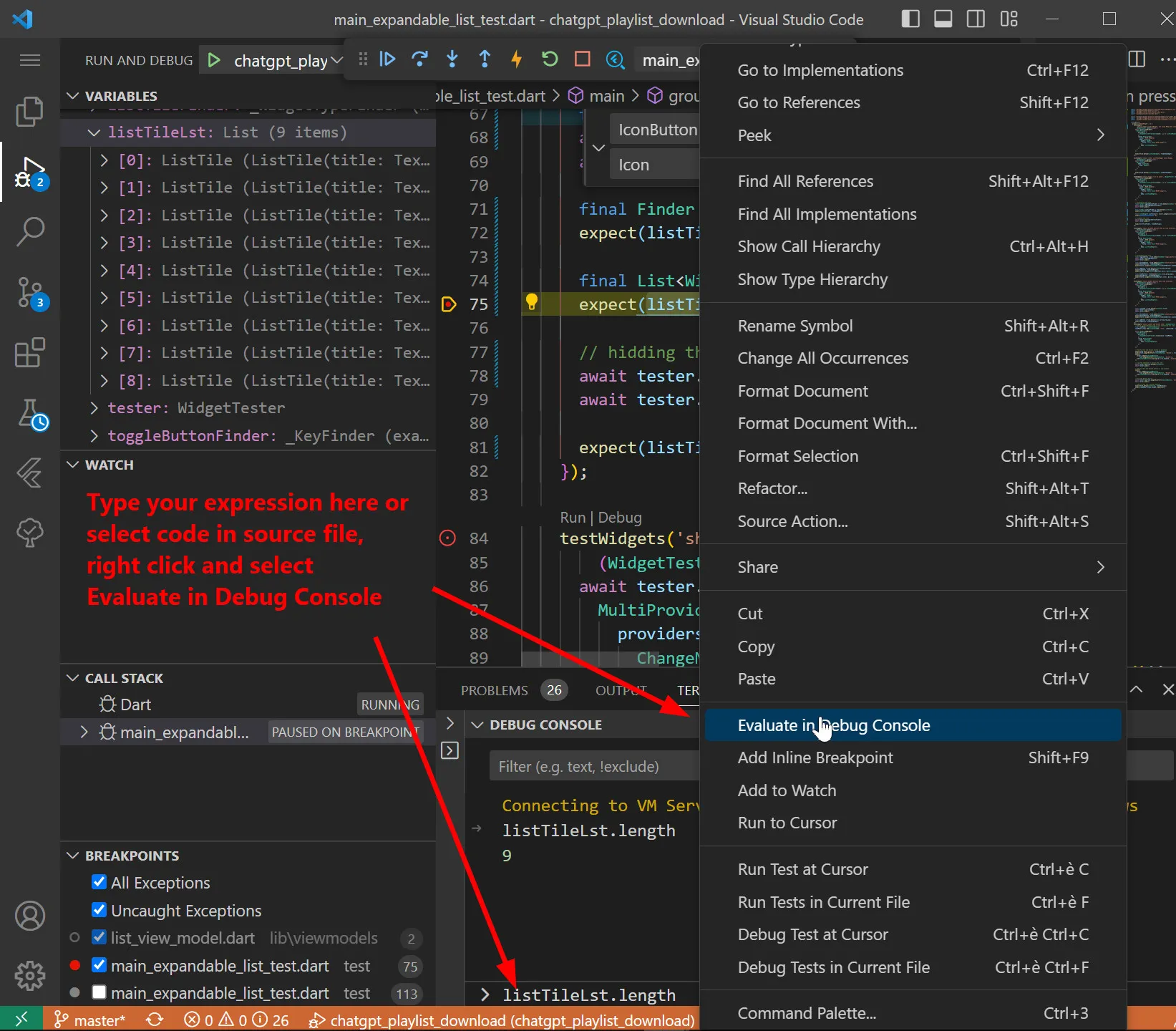Viewport: 1176px width, 1031px height.
Task: Collapse the DEBUG CONSOLE section header
Action: tap(477, 725)
